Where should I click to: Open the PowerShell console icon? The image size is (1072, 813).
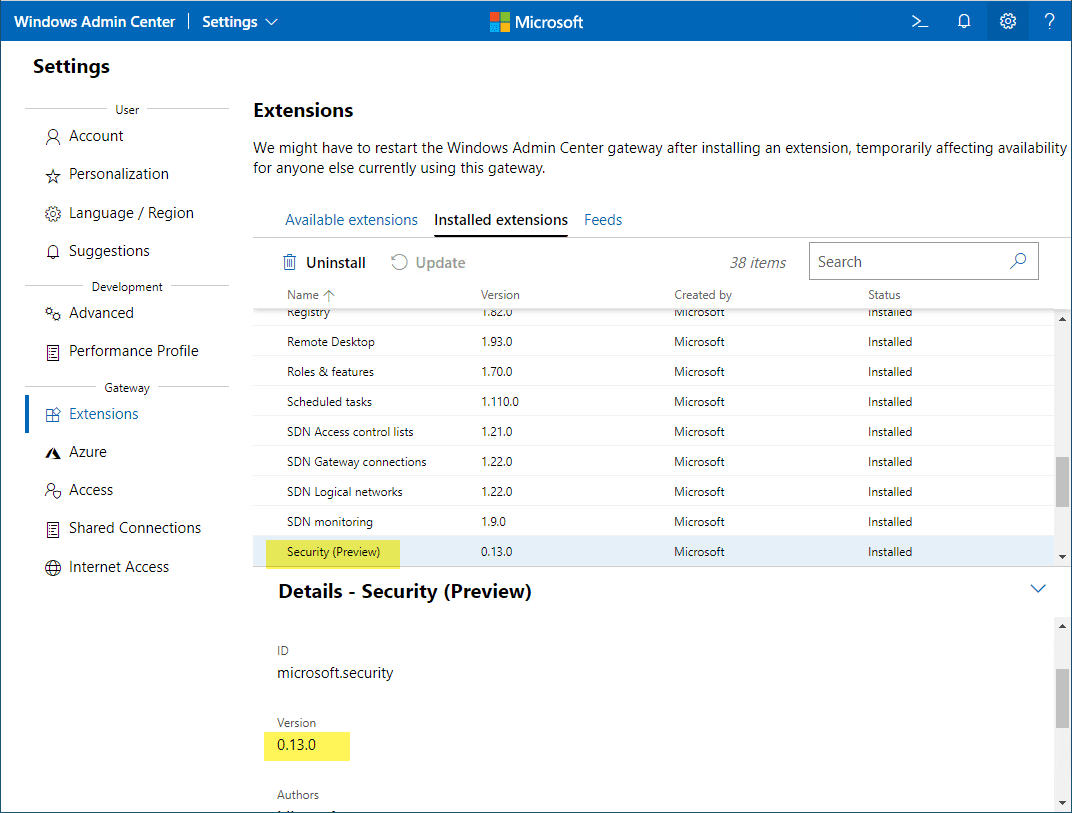920,21
